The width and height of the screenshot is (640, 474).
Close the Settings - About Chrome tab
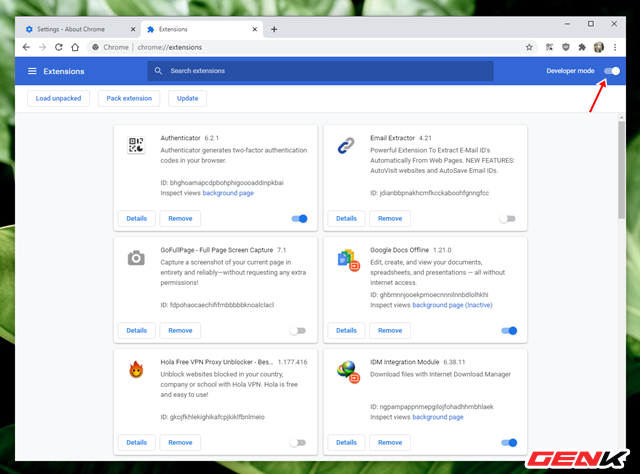pos(133,29)
